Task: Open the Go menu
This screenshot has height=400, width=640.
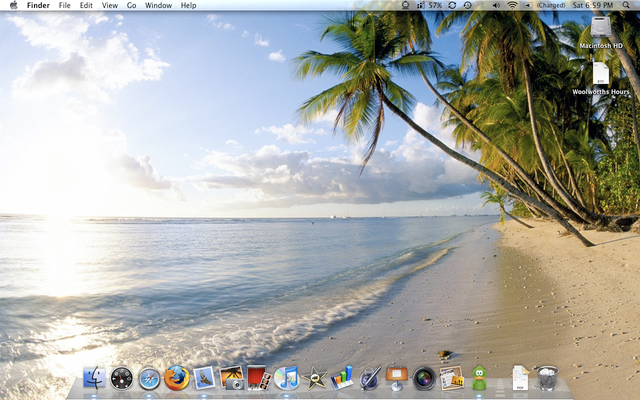Action: click(x=131, y=6)
